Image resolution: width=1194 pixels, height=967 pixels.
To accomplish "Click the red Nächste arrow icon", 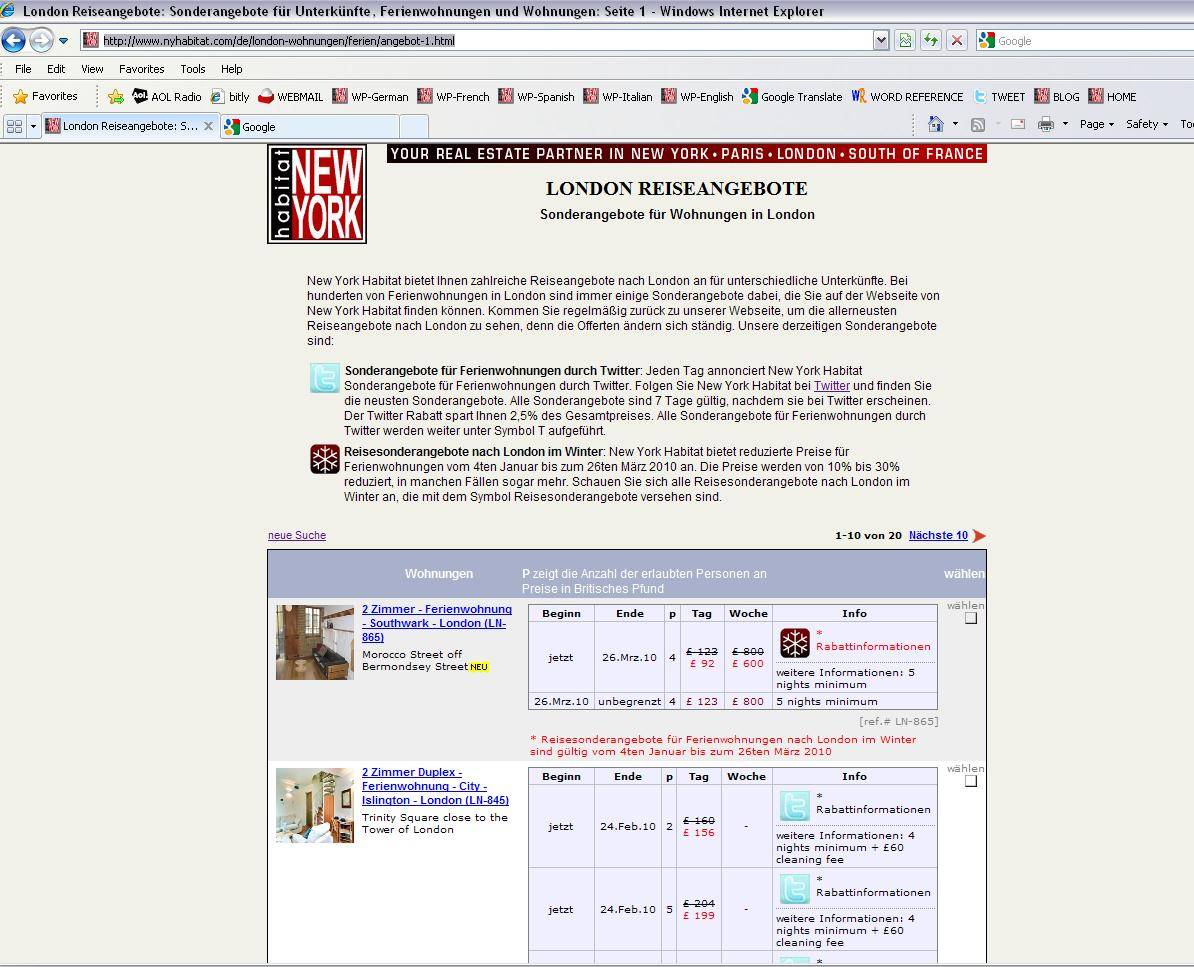I will [979, 536].
